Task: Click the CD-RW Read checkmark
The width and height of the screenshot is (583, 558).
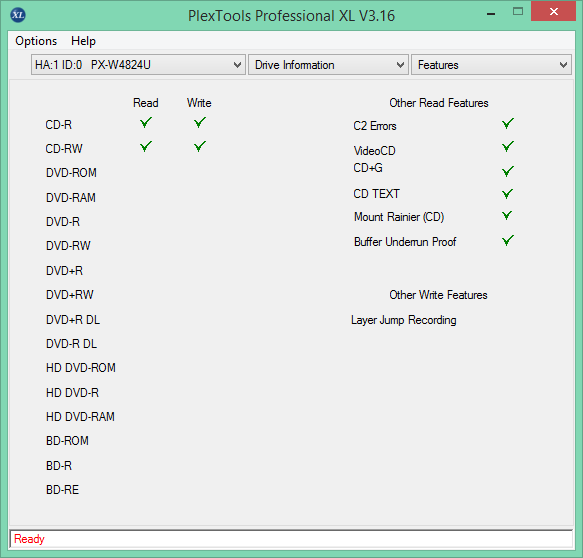Action: coord(146,146)
